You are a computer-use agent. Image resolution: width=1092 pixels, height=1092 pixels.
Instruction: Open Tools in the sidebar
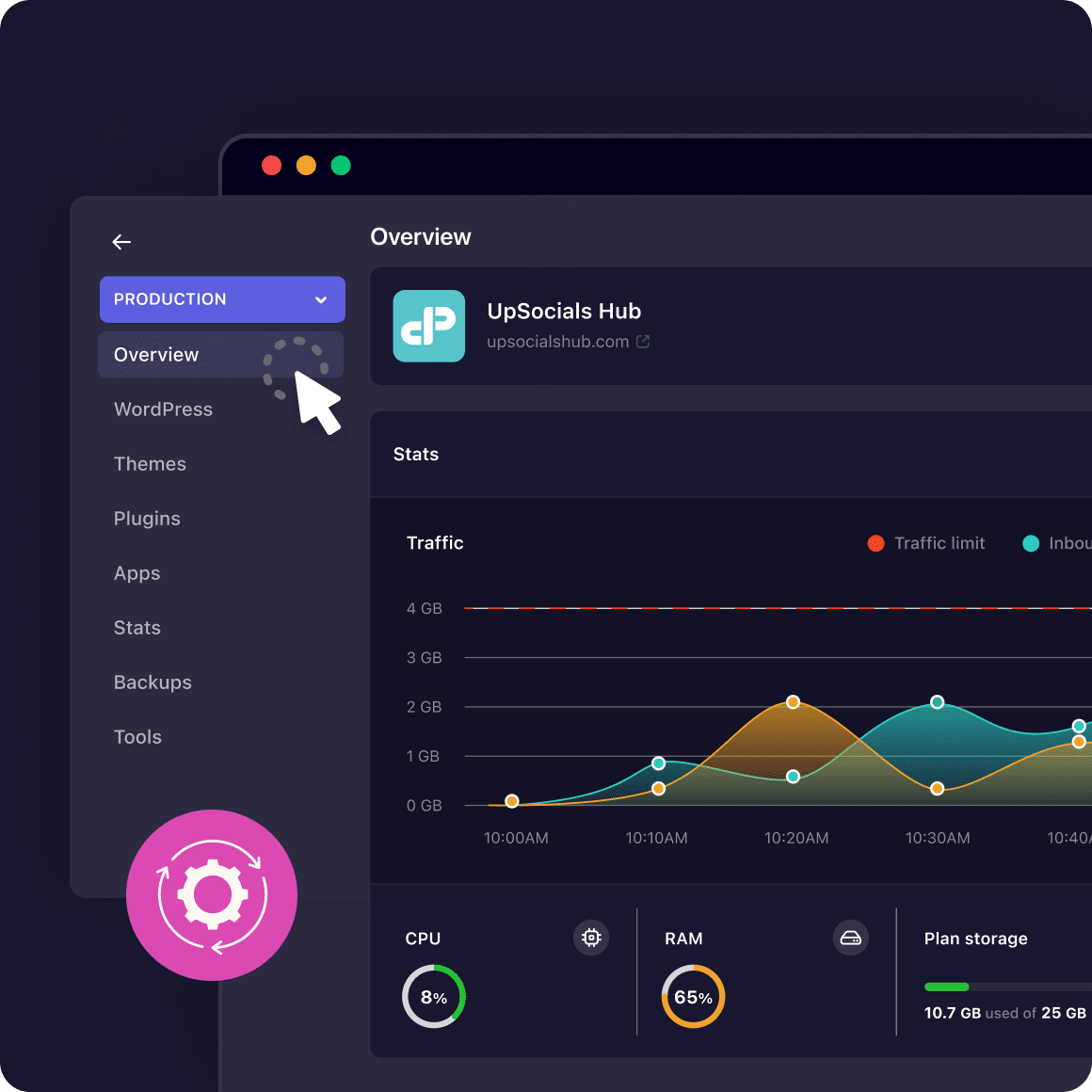coord(137,737)
